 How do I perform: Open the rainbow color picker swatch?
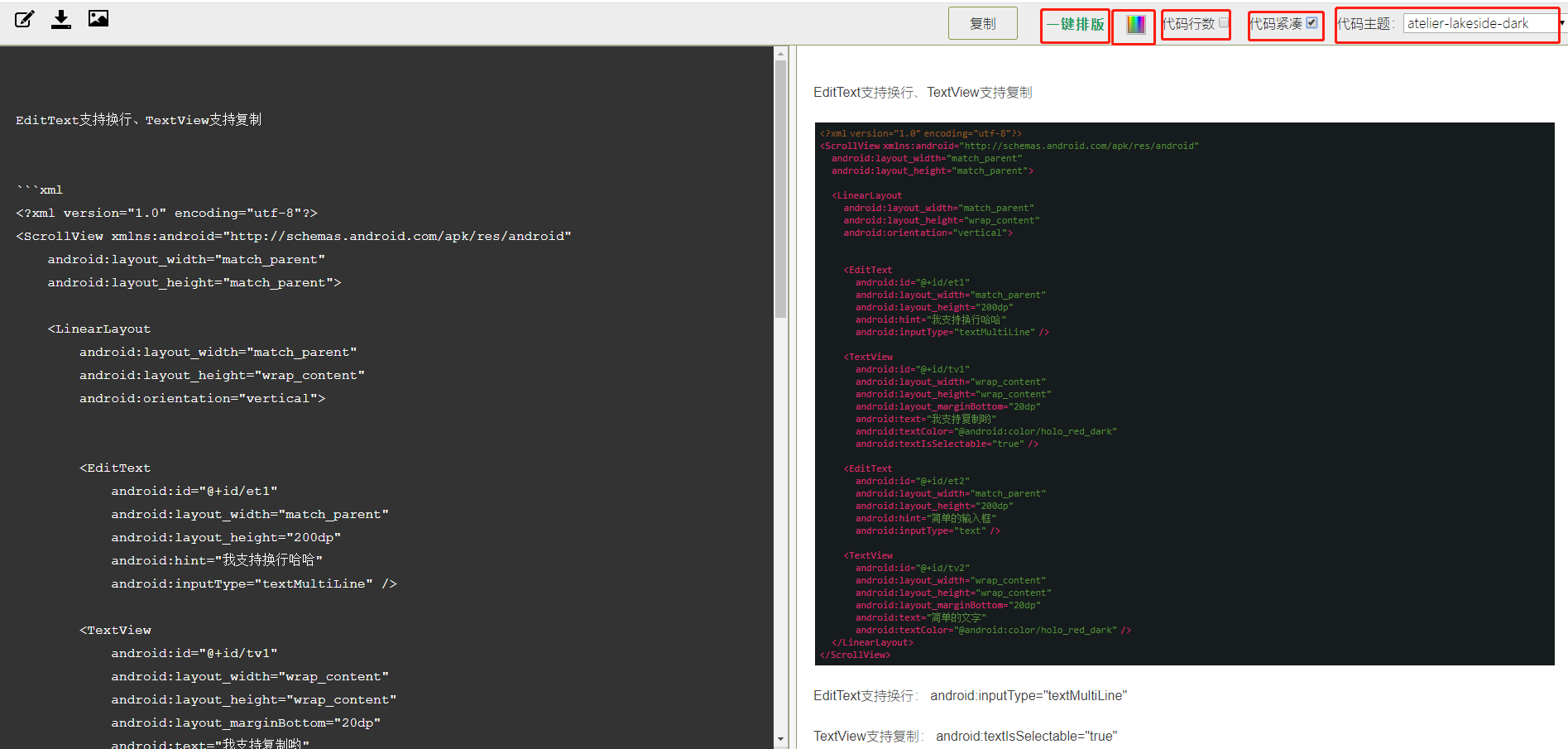click(1136, 25)
